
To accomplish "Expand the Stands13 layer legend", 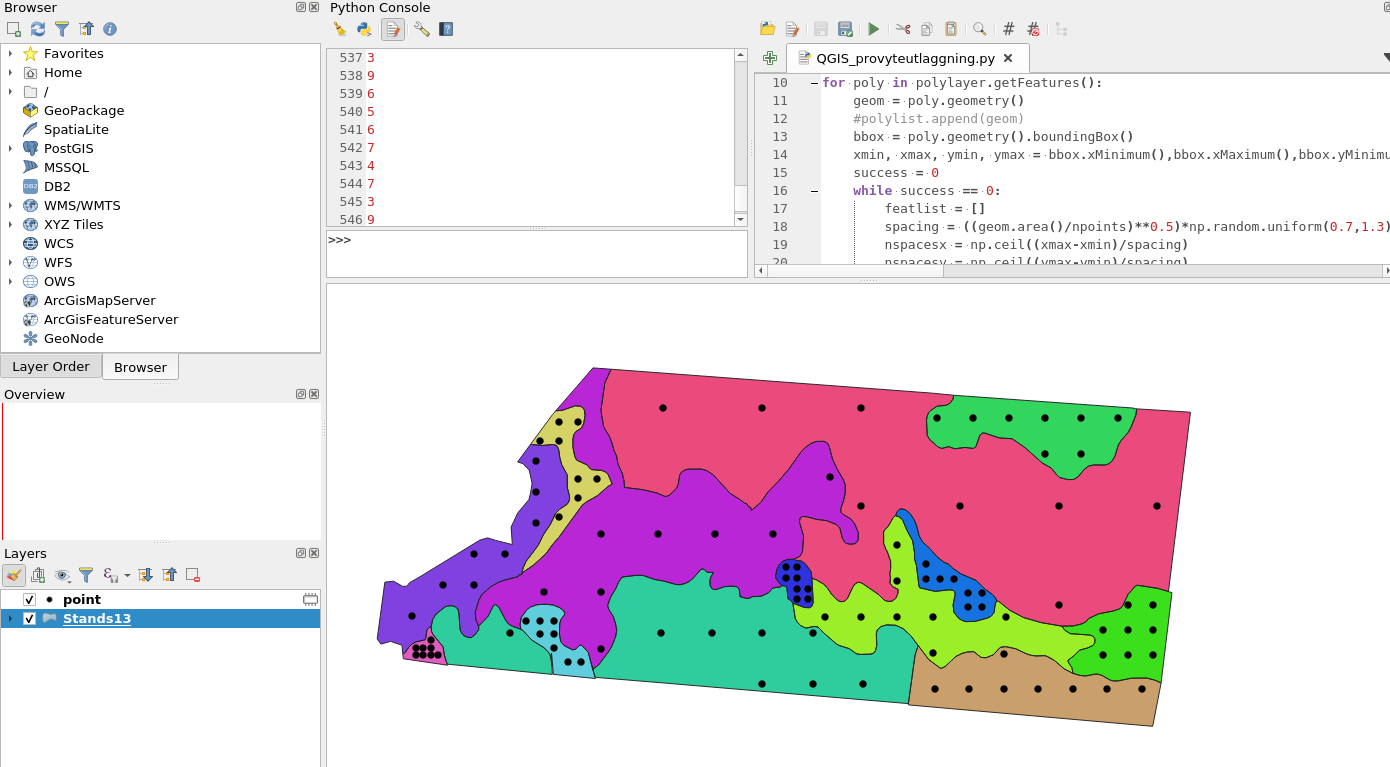I will click(10, 619).
